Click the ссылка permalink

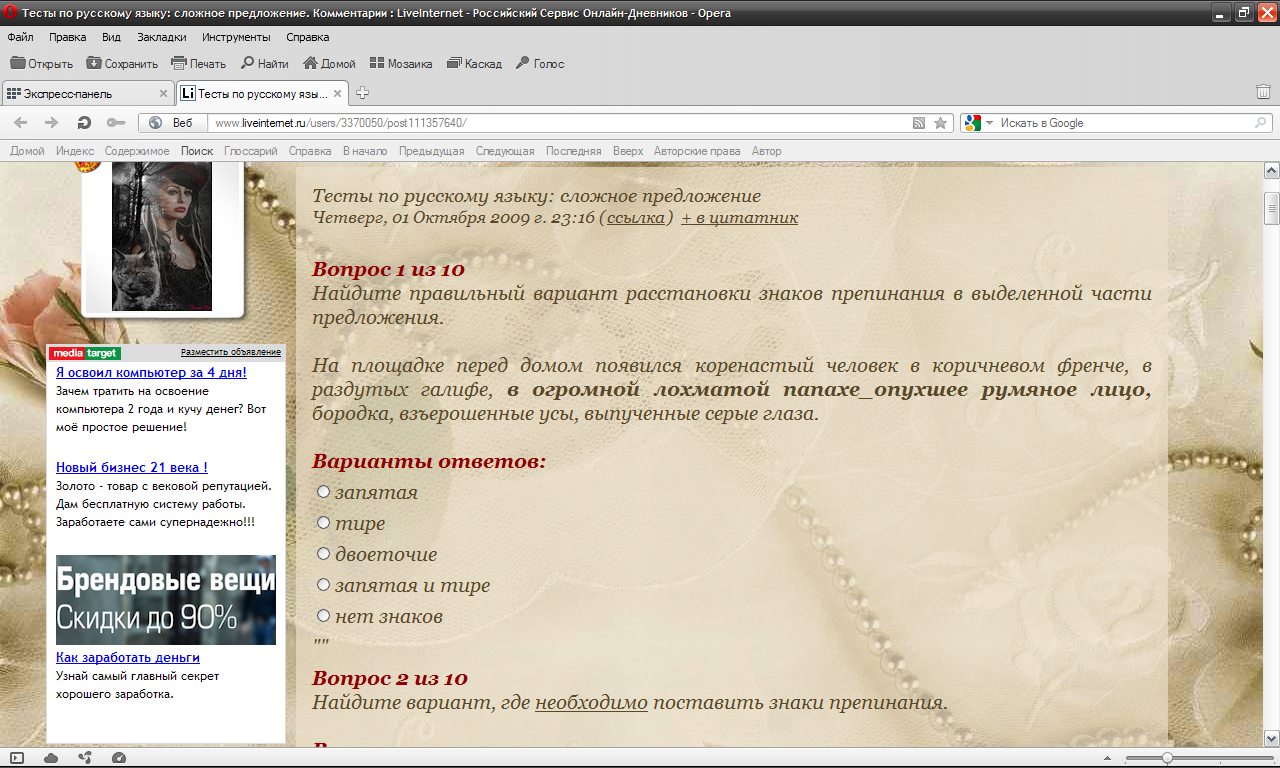point(635,217)
